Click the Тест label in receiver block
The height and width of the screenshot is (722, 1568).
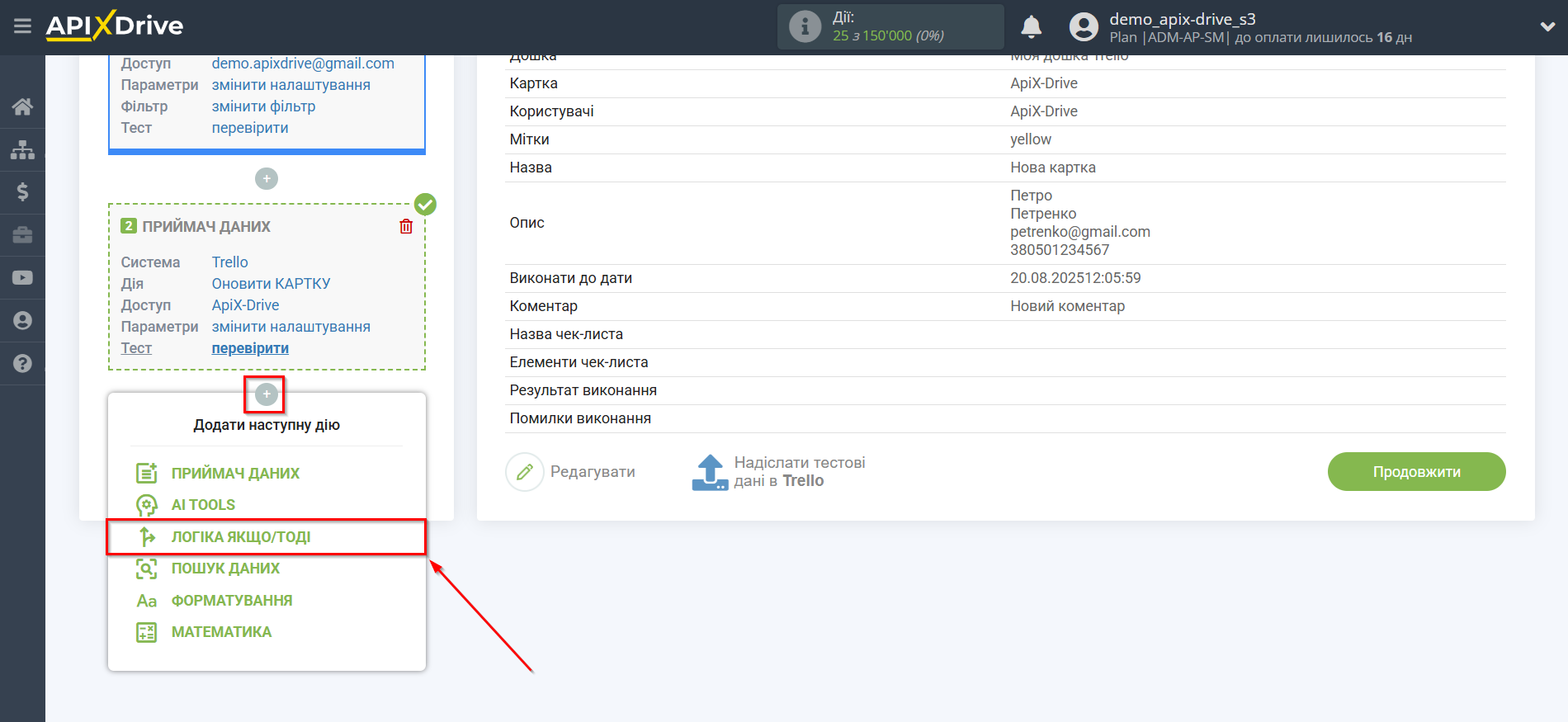pos(136,348)
